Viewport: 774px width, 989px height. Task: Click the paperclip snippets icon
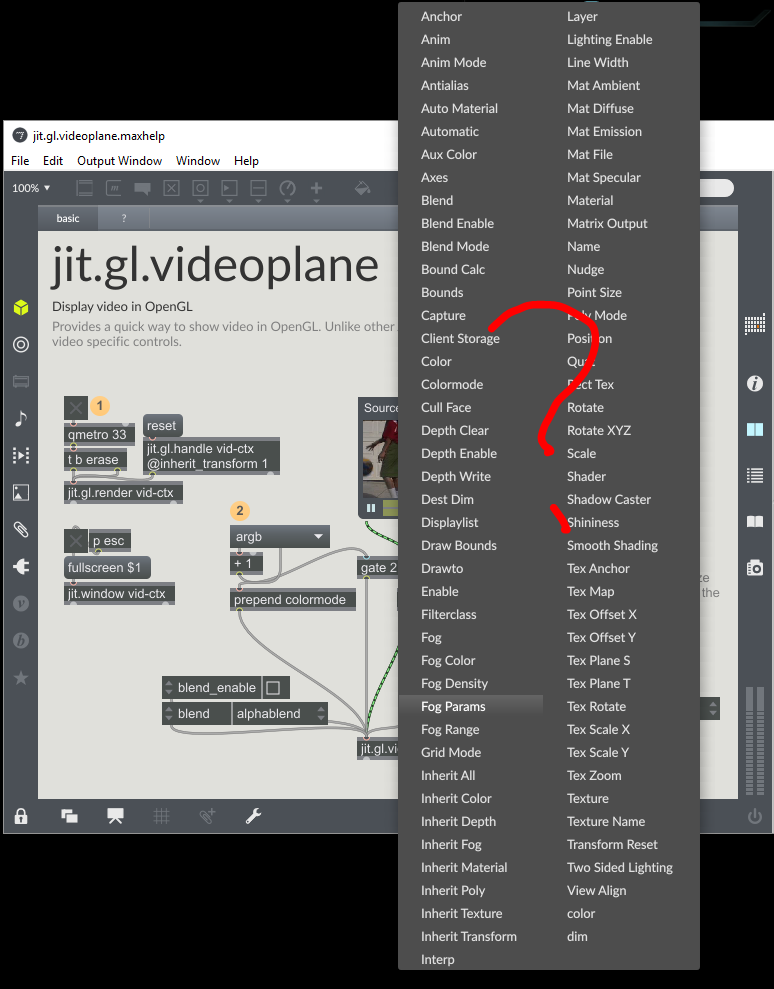(21, 529)
